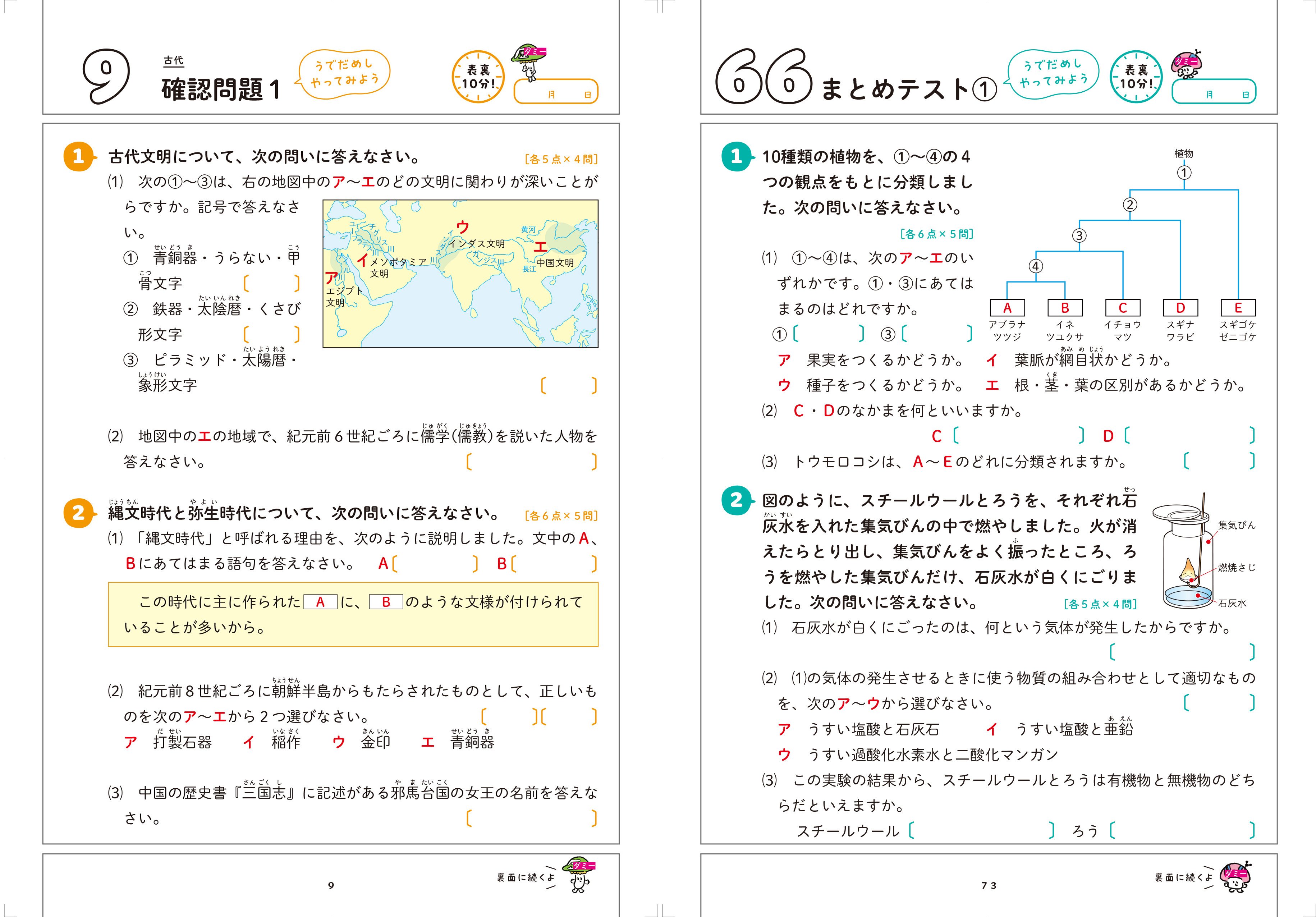Click page number 73 in footer

(x=989, y=885)
